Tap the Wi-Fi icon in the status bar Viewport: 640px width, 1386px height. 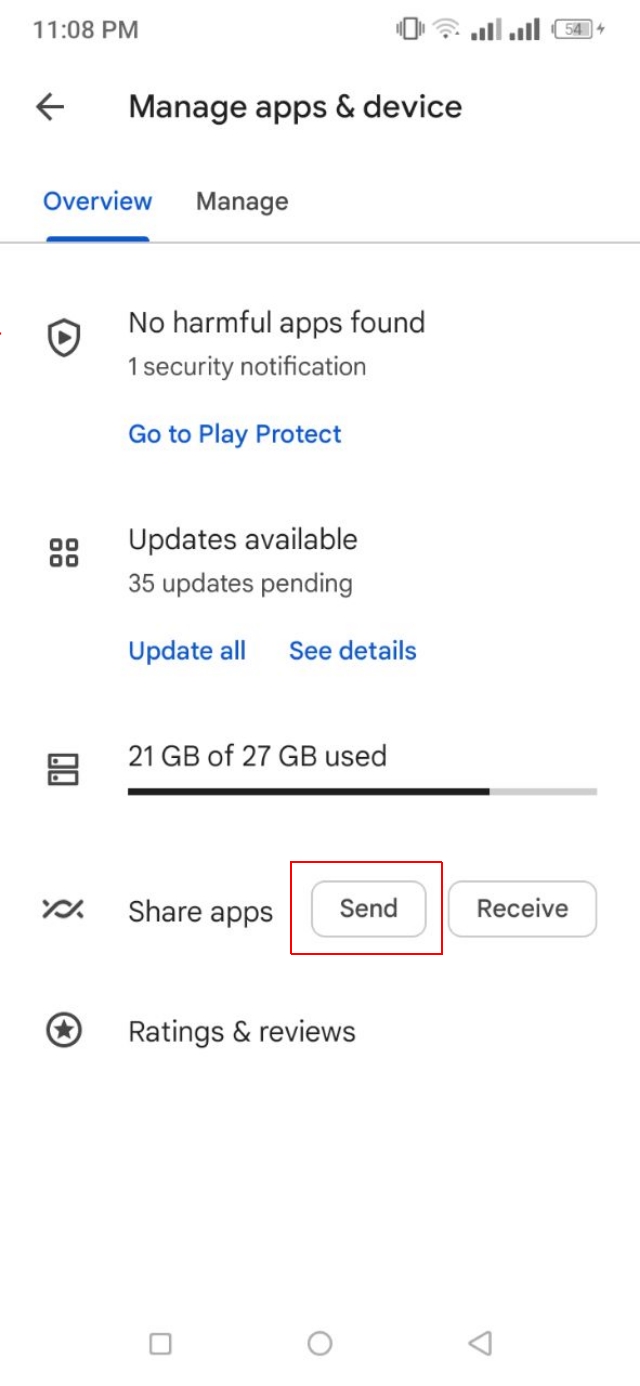click(446, 32)
